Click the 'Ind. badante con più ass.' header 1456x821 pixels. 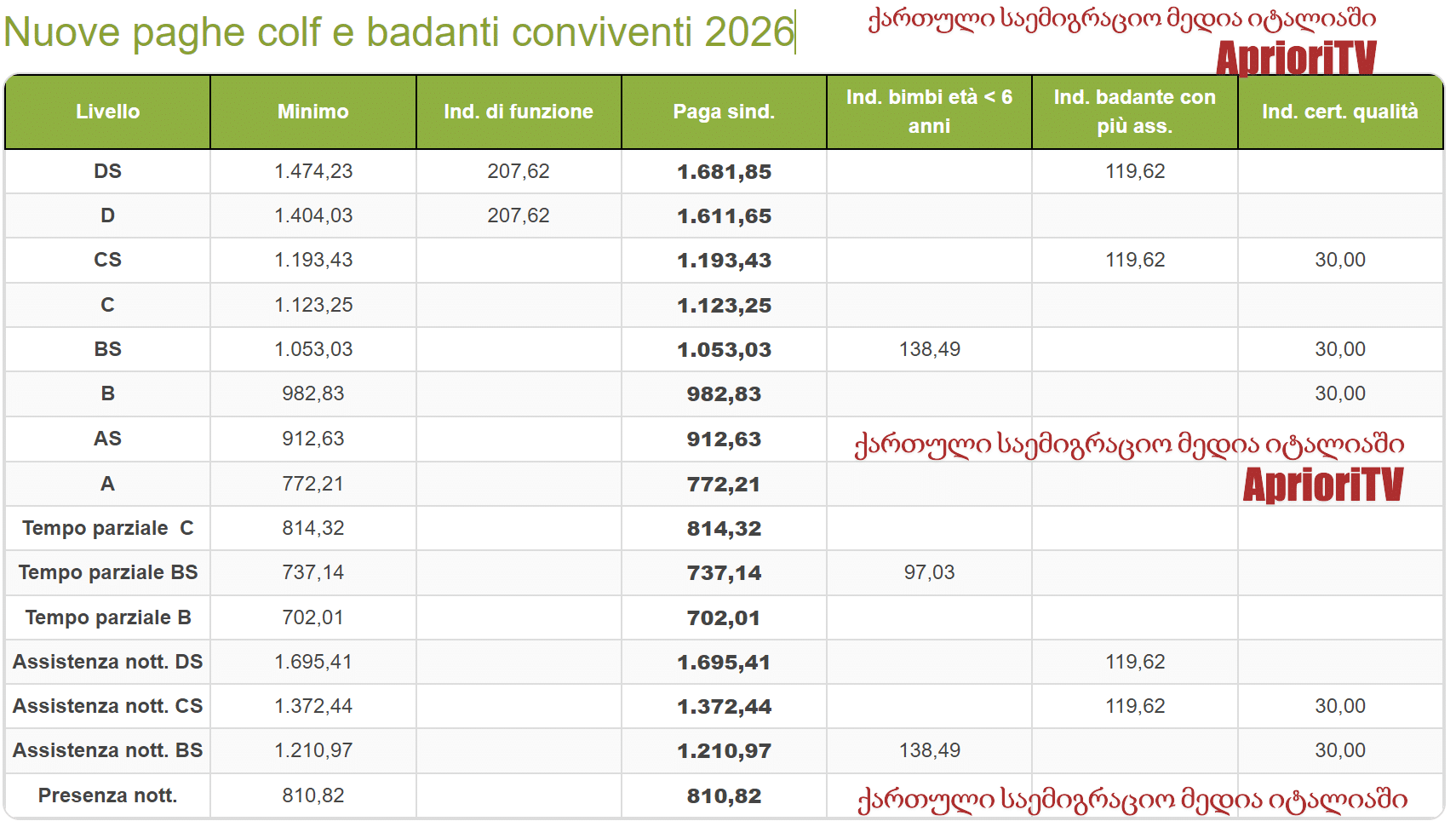1134,112
